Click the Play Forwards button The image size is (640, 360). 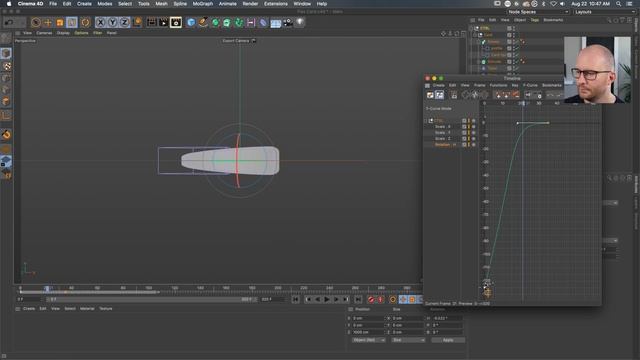pos(327,300)
